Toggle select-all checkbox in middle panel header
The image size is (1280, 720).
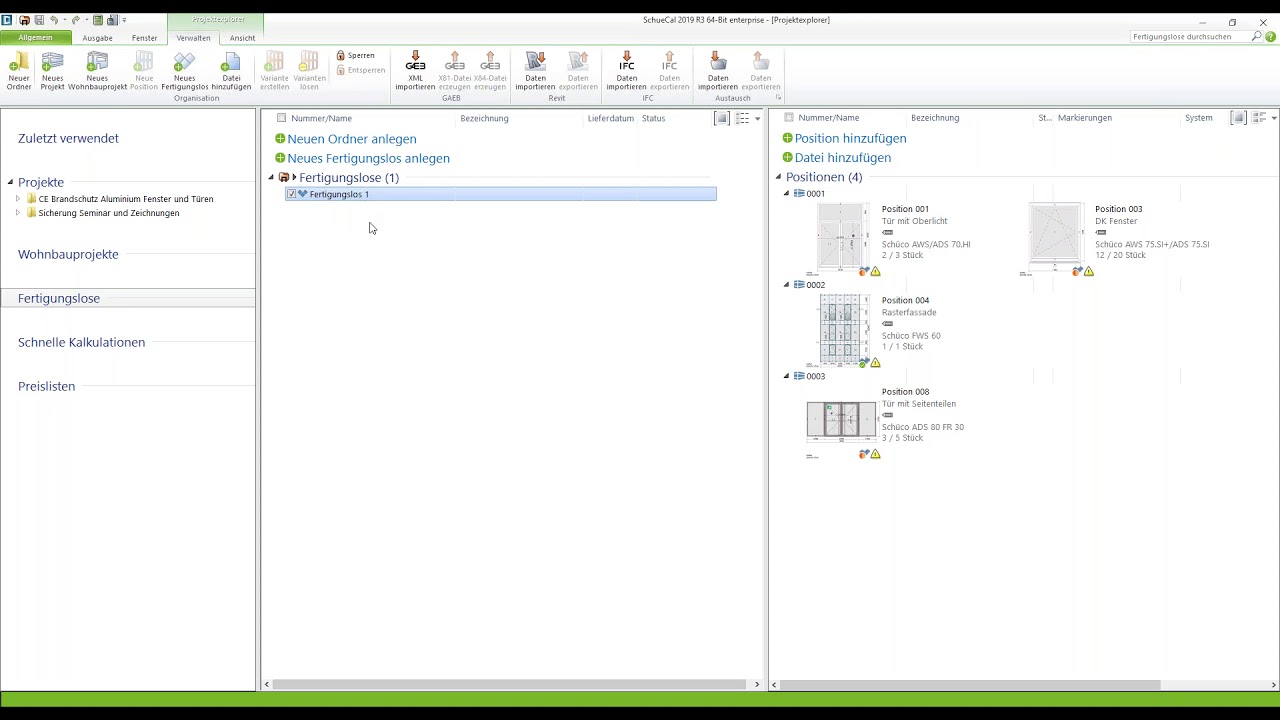281,118
